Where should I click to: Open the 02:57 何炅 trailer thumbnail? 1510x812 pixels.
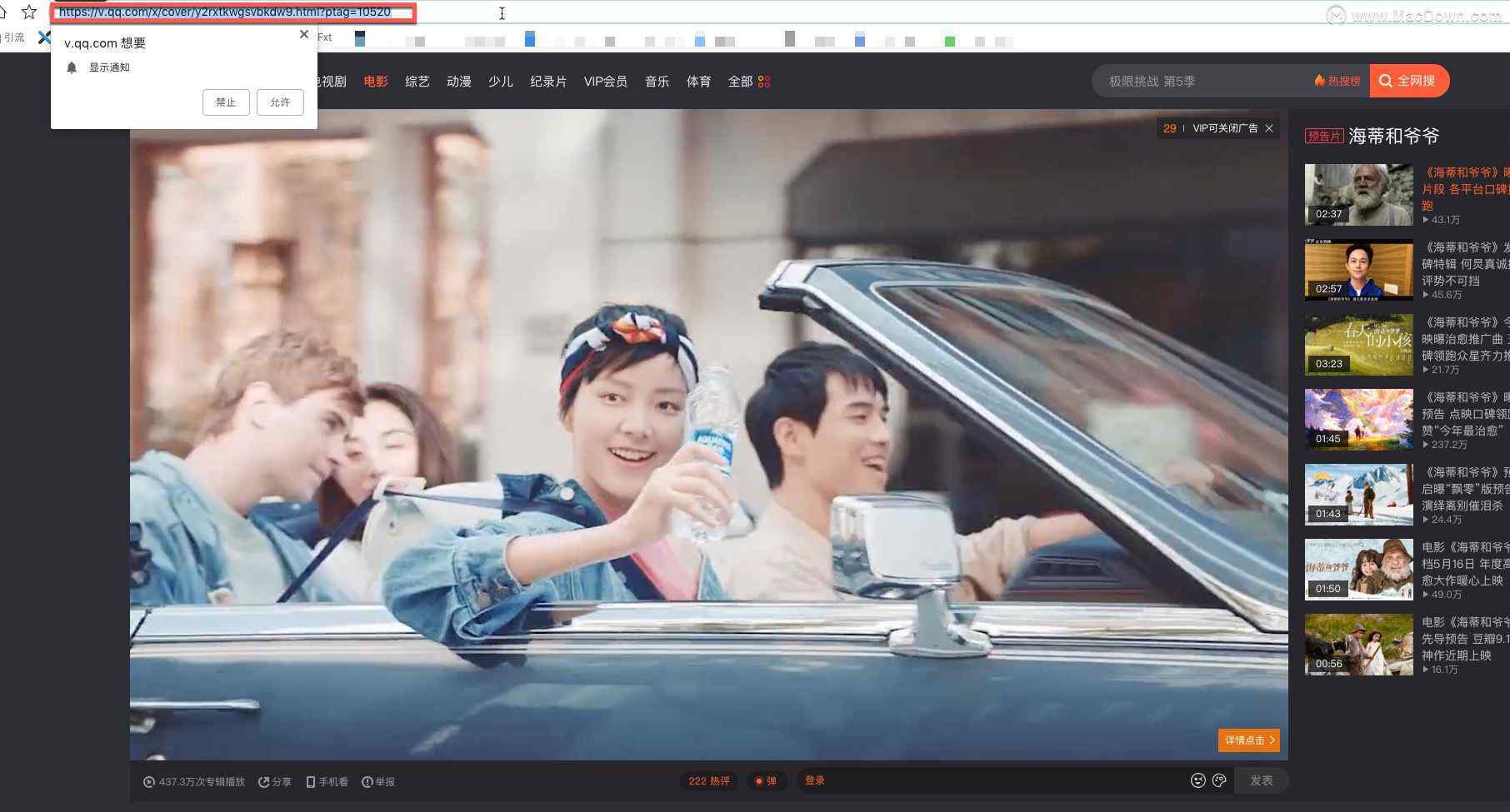tap(1359, 270)
